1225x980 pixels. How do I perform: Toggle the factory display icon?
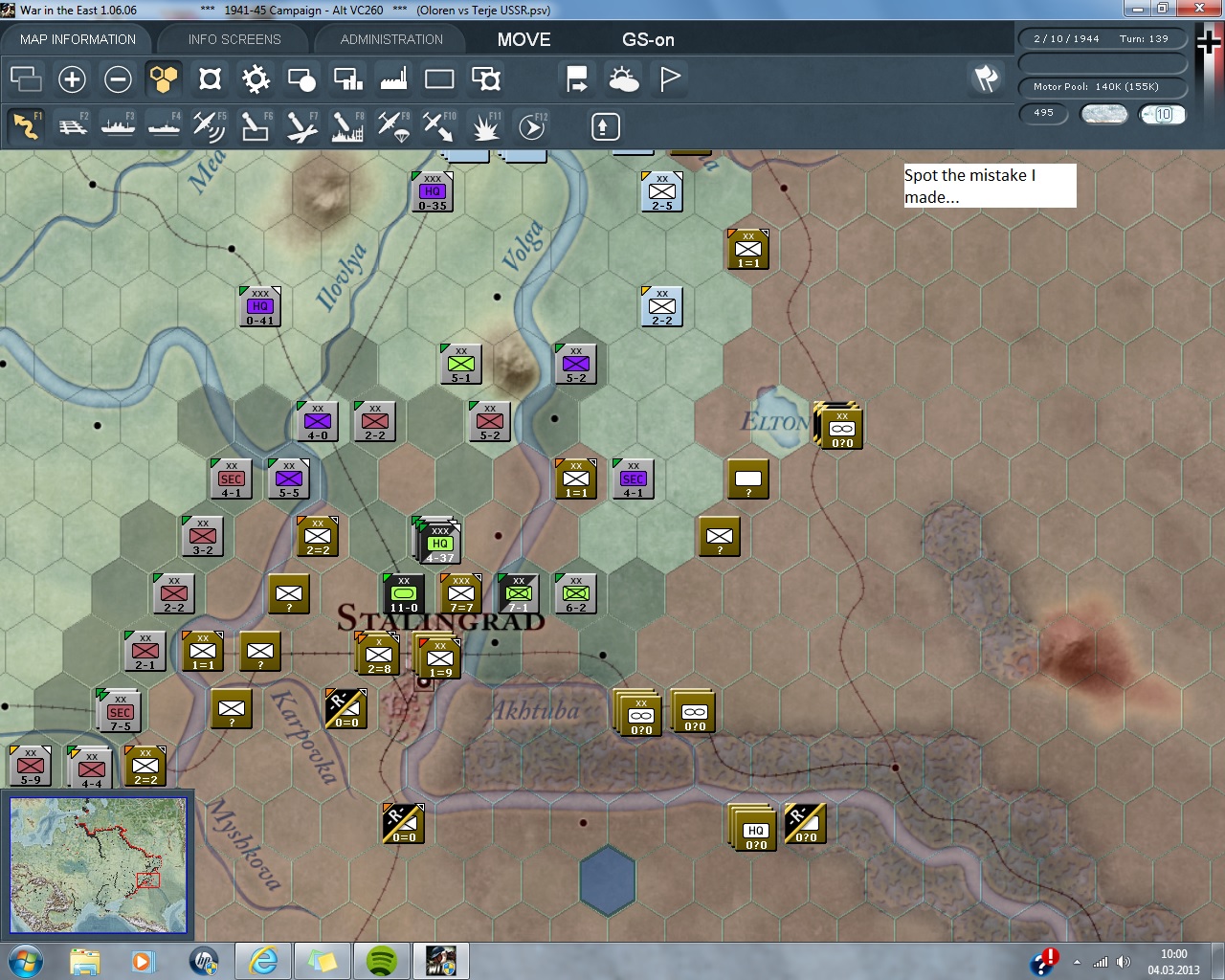[393, 79]
